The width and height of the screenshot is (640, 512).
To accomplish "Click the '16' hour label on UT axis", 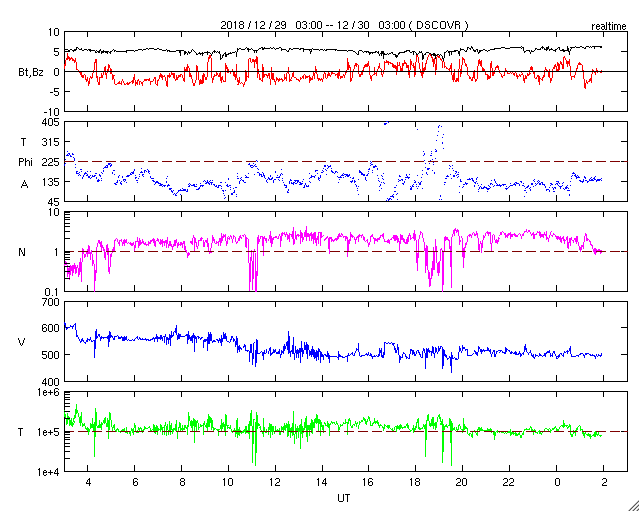I will 369,483.
